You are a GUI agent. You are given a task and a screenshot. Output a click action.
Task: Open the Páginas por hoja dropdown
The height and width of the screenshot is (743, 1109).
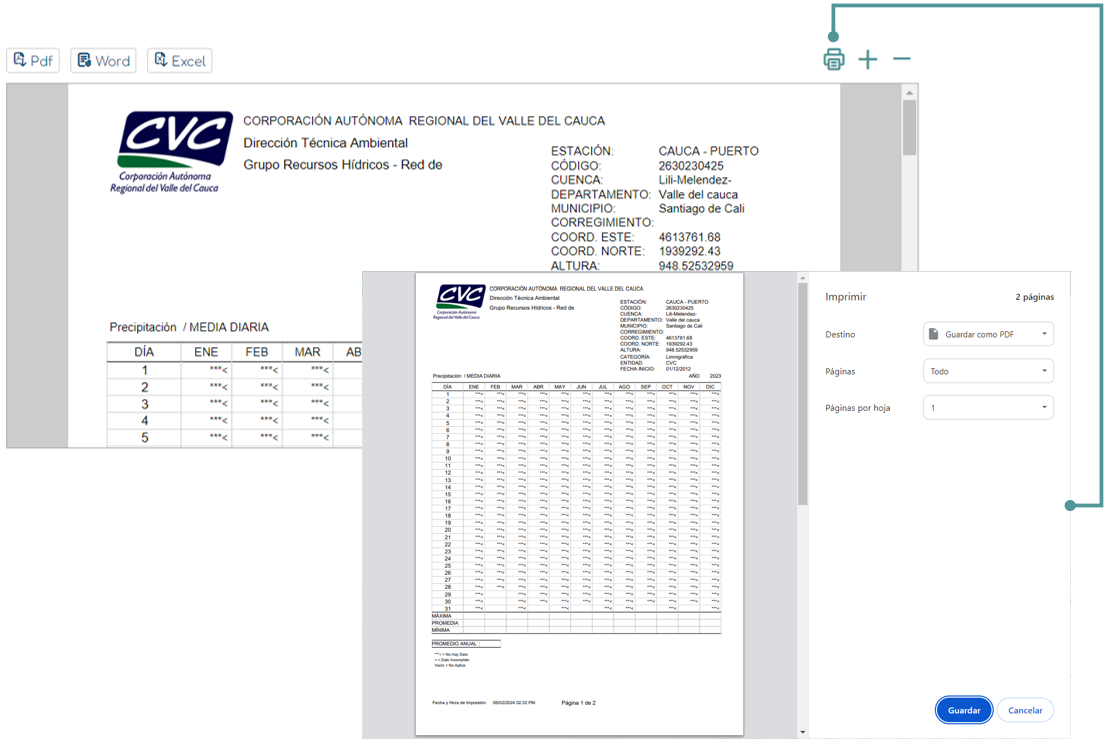[x=988, y=408]
